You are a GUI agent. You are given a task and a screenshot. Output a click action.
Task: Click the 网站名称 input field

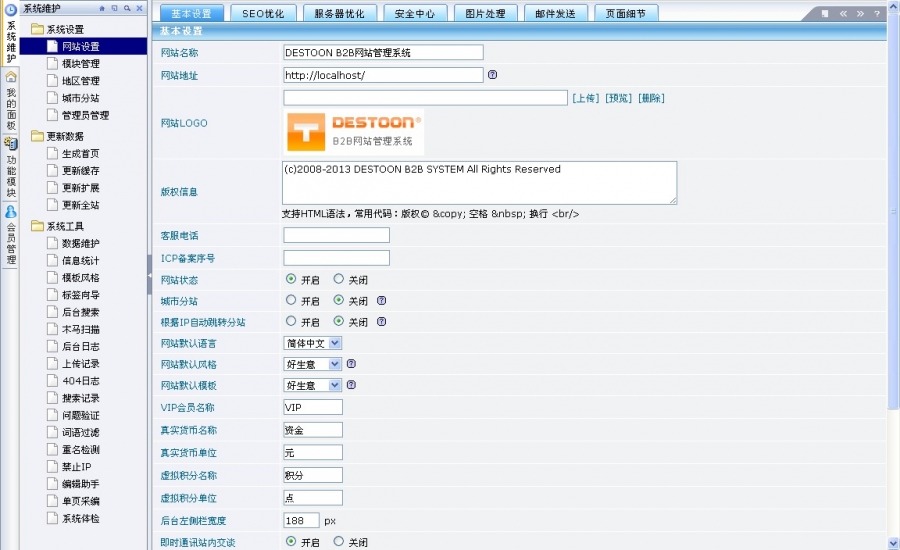(x=383, y=52)
